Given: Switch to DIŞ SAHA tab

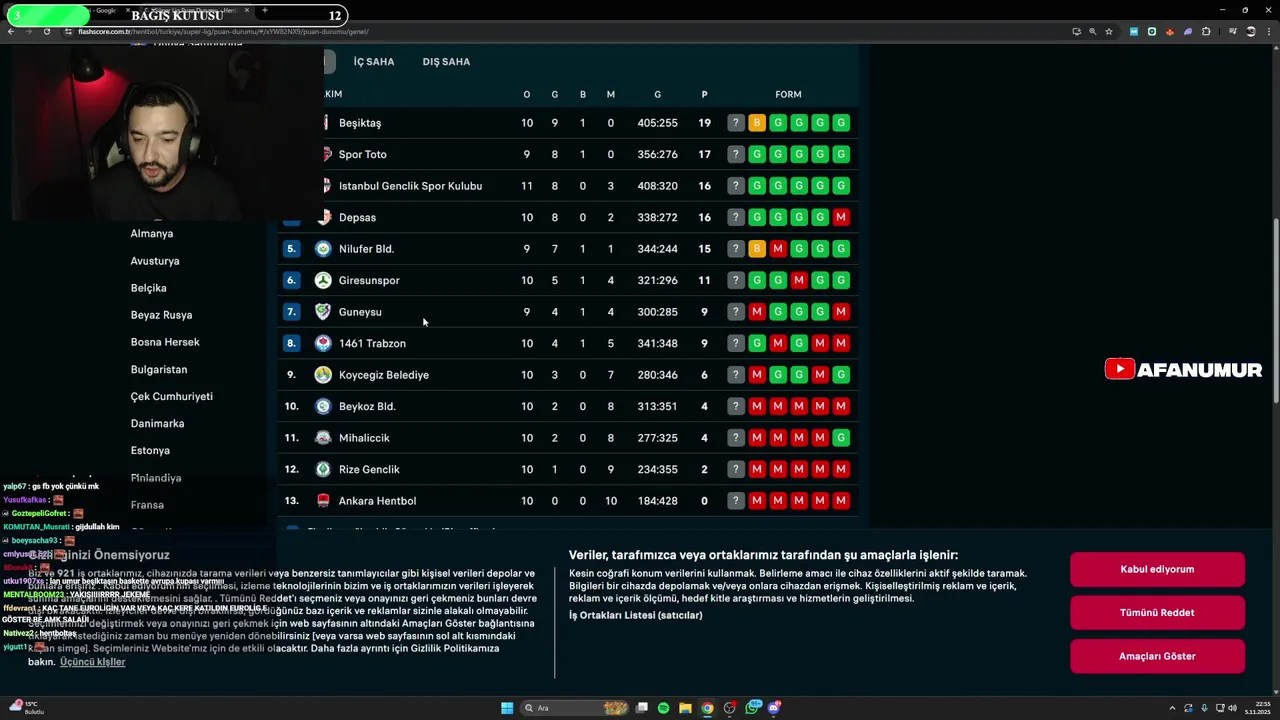Looking at the screenshot, I should coord(446,62).
